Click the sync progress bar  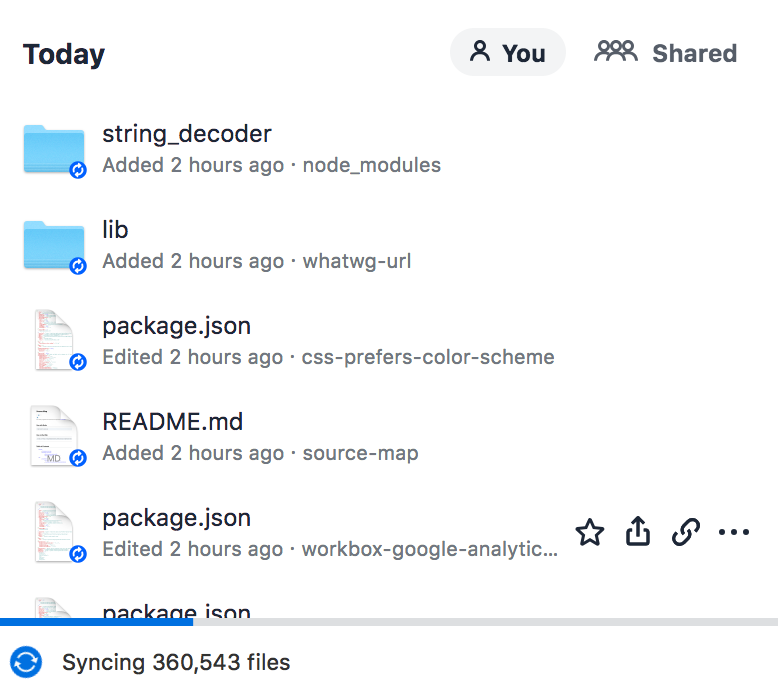pyautogui.click(x=389, y=622)
